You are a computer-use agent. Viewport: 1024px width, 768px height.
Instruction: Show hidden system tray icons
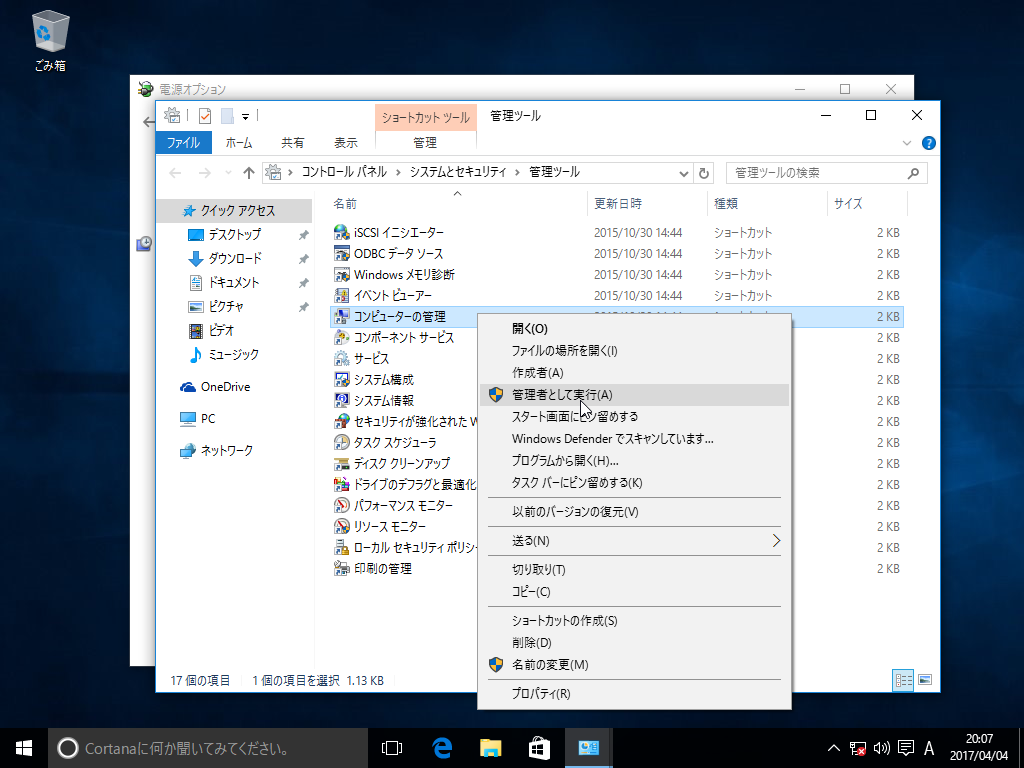834,748
